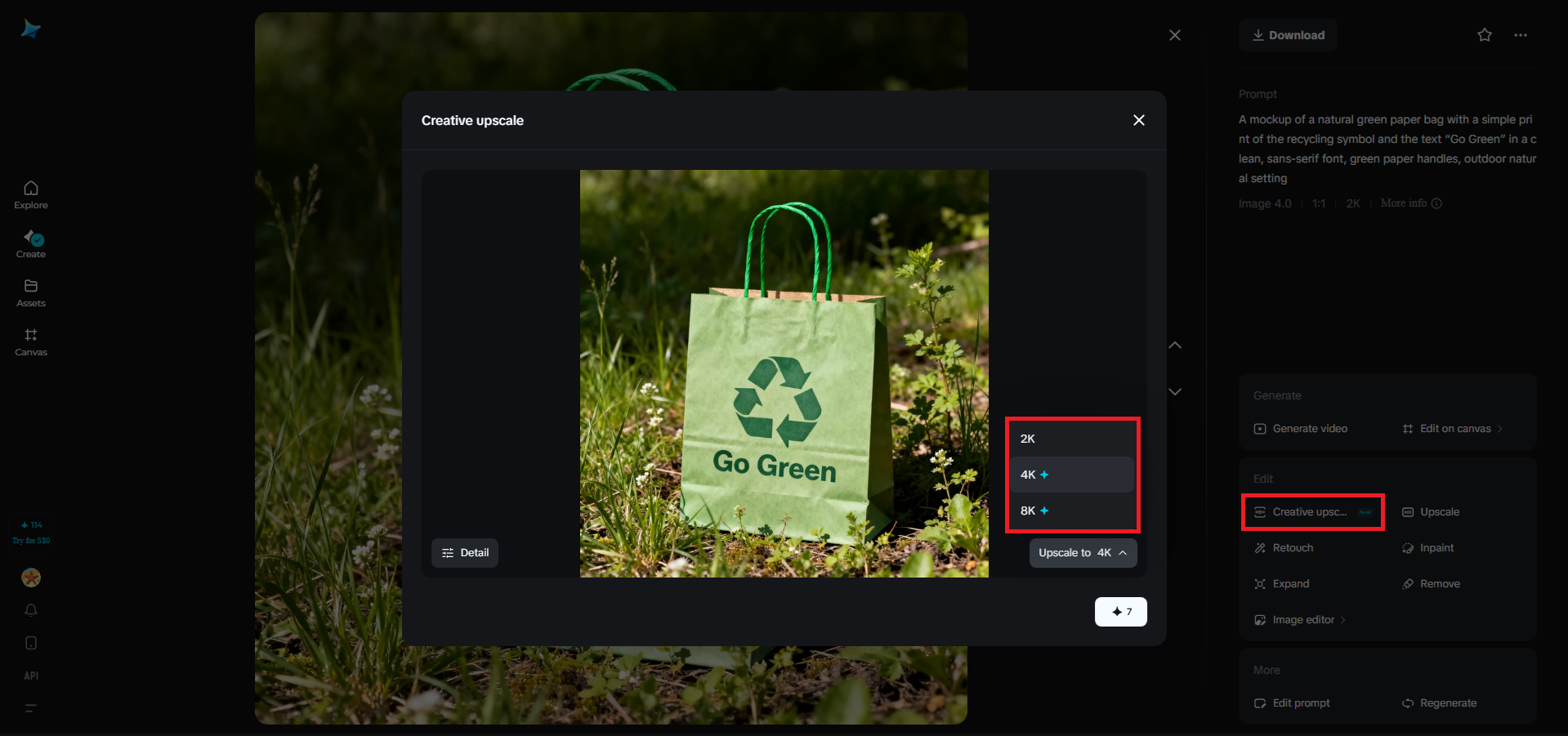Open notifications bell in sidebar
Screen dimensions: 1568x736
click(x=31, y=610)
